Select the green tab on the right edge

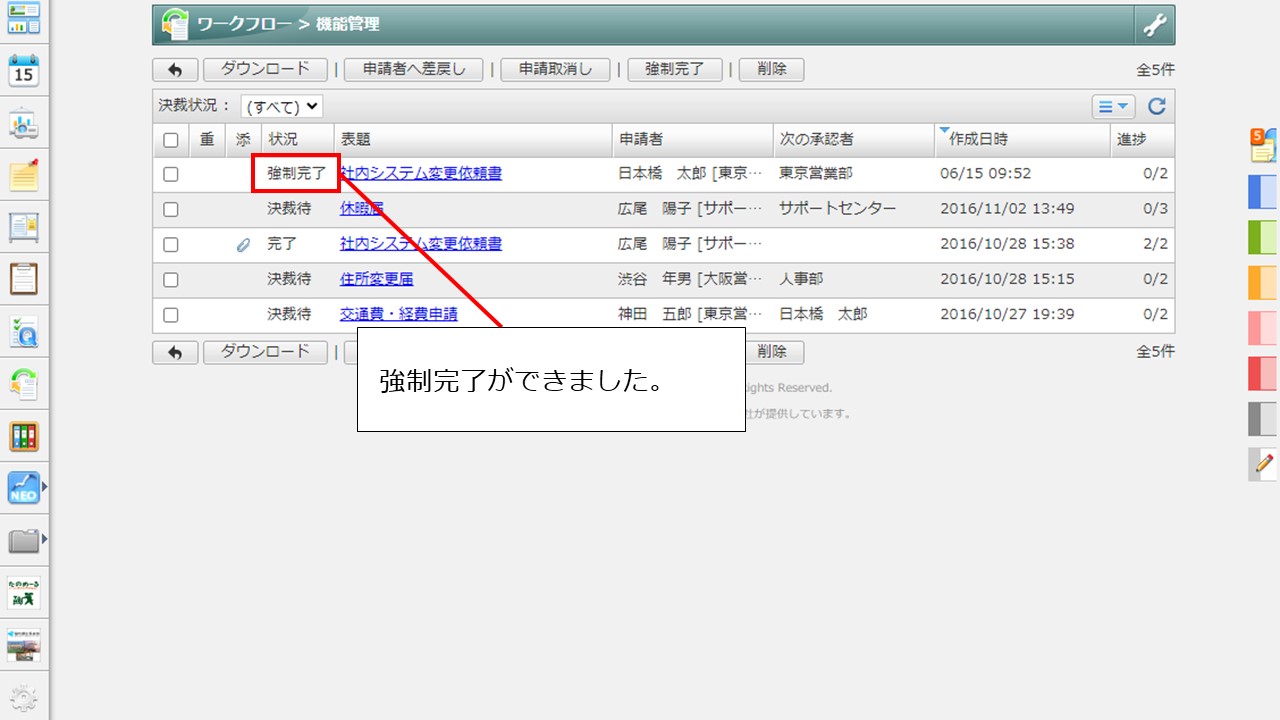(x=1262, y=237)
